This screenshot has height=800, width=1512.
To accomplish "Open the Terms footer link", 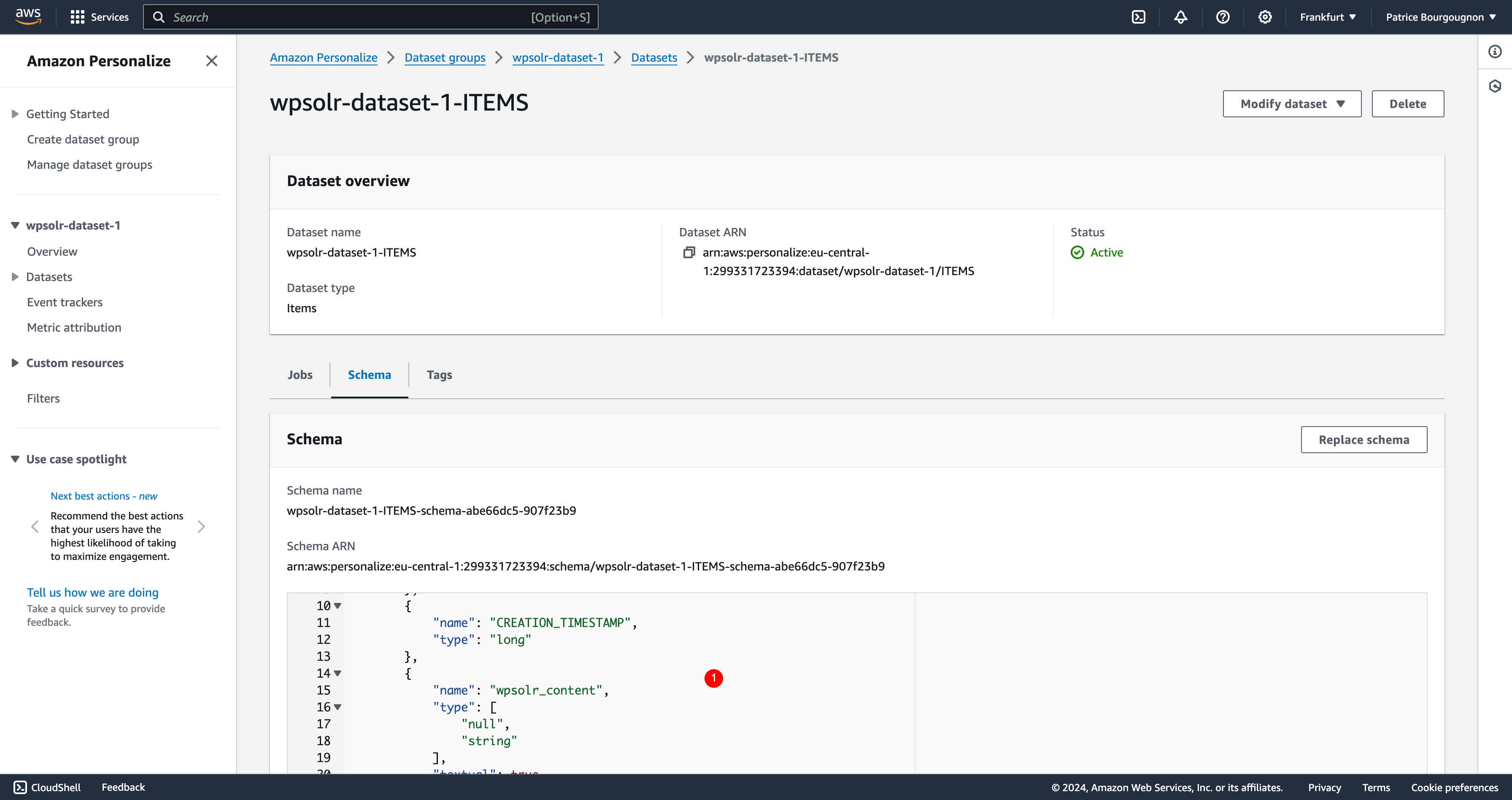I will pyautogui.click(x=1376, y=788).
